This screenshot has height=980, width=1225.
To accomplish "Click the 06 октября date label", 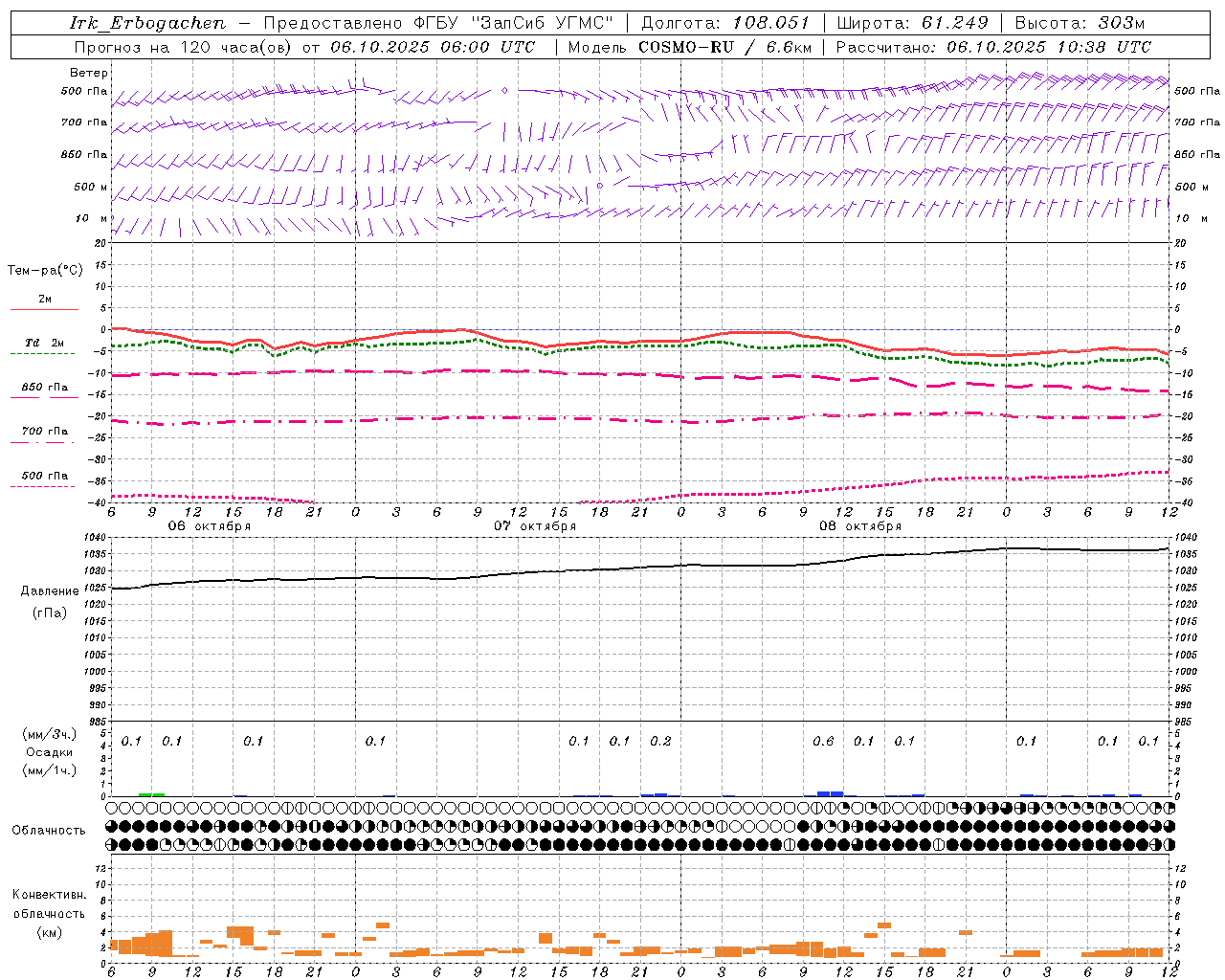I will click(210, 526).
